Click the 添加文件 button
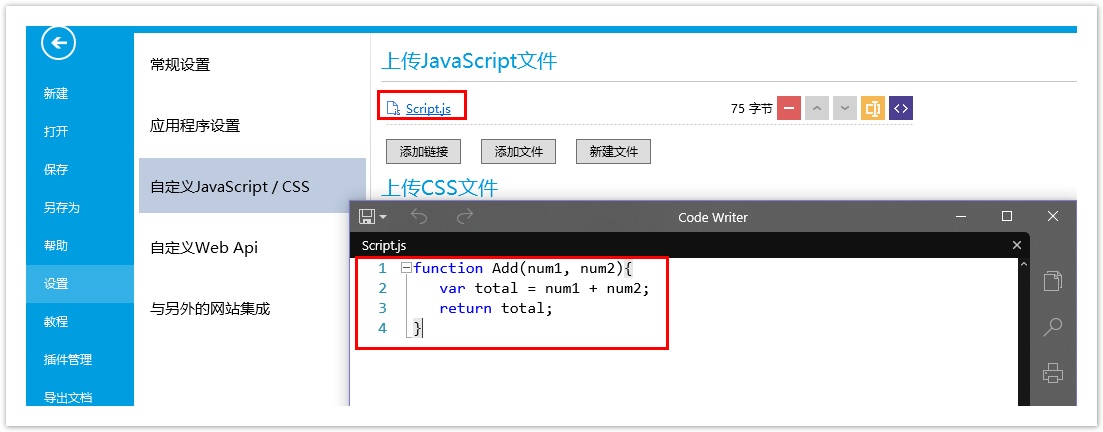Screen dimensions: 1103x432 (518, 151)
